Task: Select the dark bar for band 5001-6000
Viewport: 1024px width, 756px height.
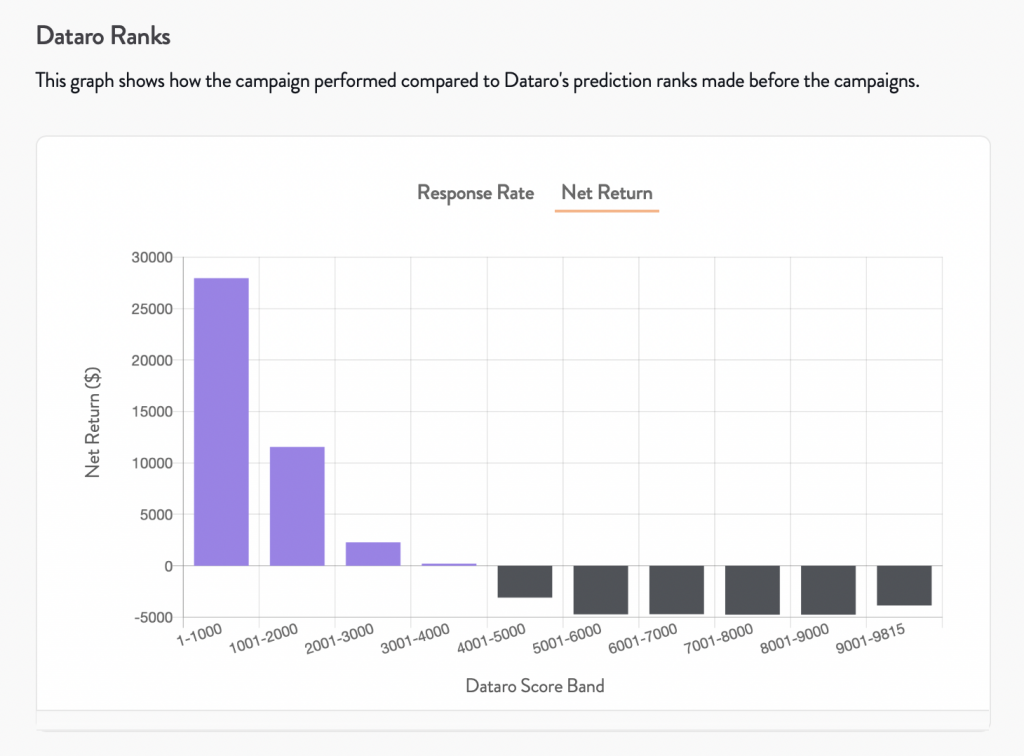Action: coord(601,589)
